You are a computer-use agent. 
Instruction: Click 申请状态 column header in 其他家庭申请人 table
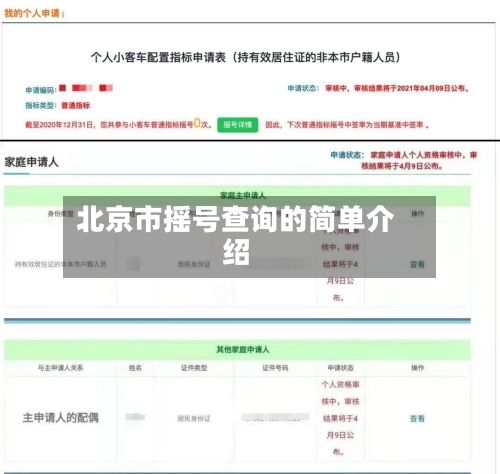point(340,368)
